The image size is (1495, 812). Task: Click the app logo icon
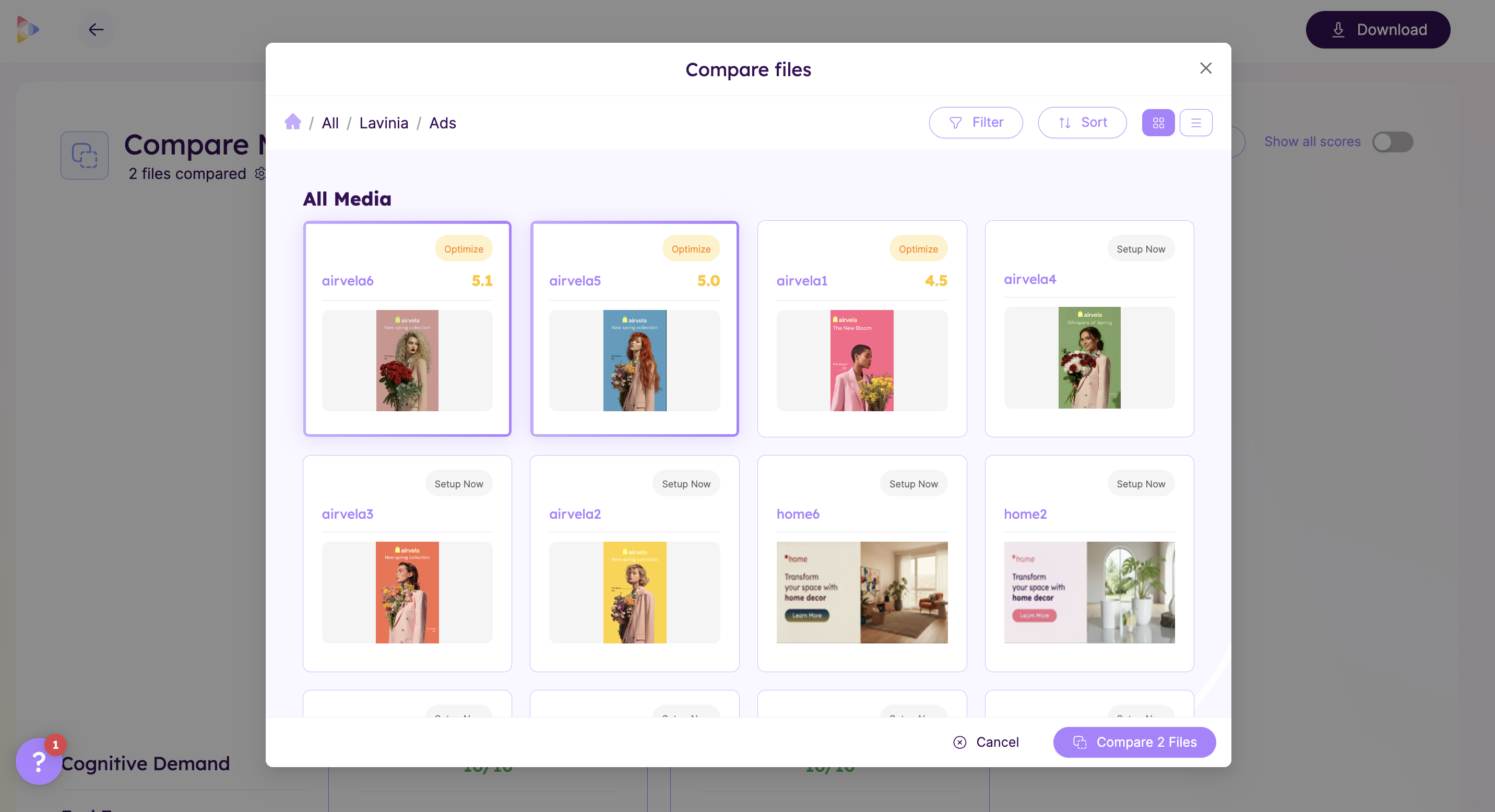(27, 30)
